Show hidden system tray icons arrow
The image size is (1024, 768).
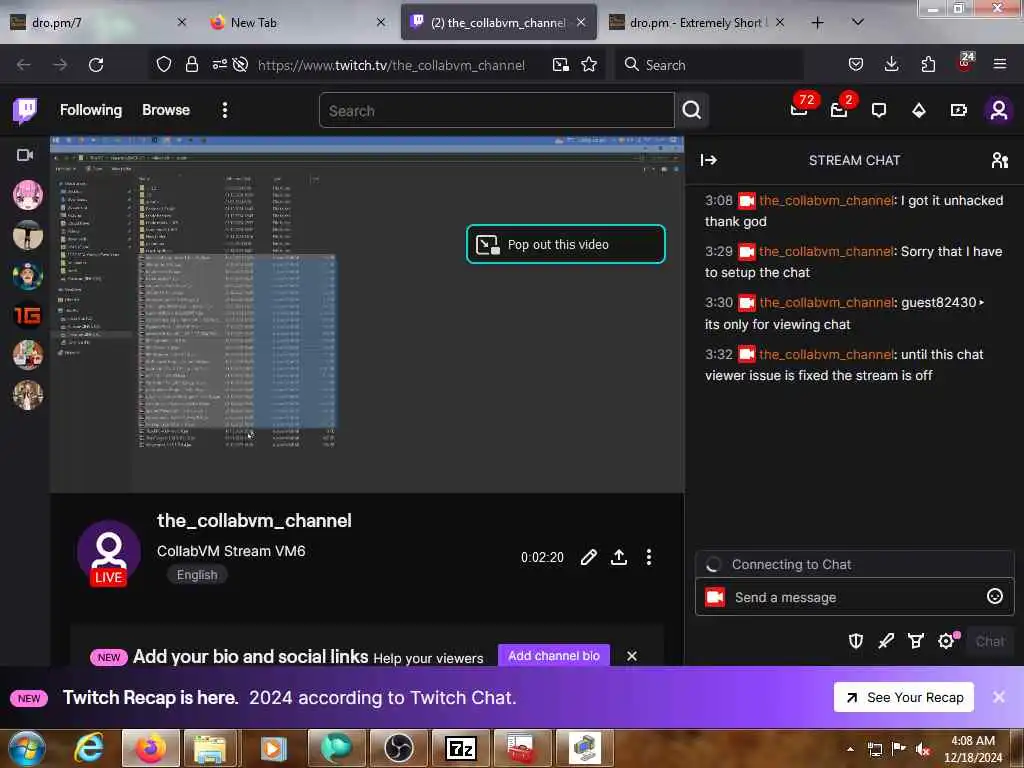pos(850,749)
